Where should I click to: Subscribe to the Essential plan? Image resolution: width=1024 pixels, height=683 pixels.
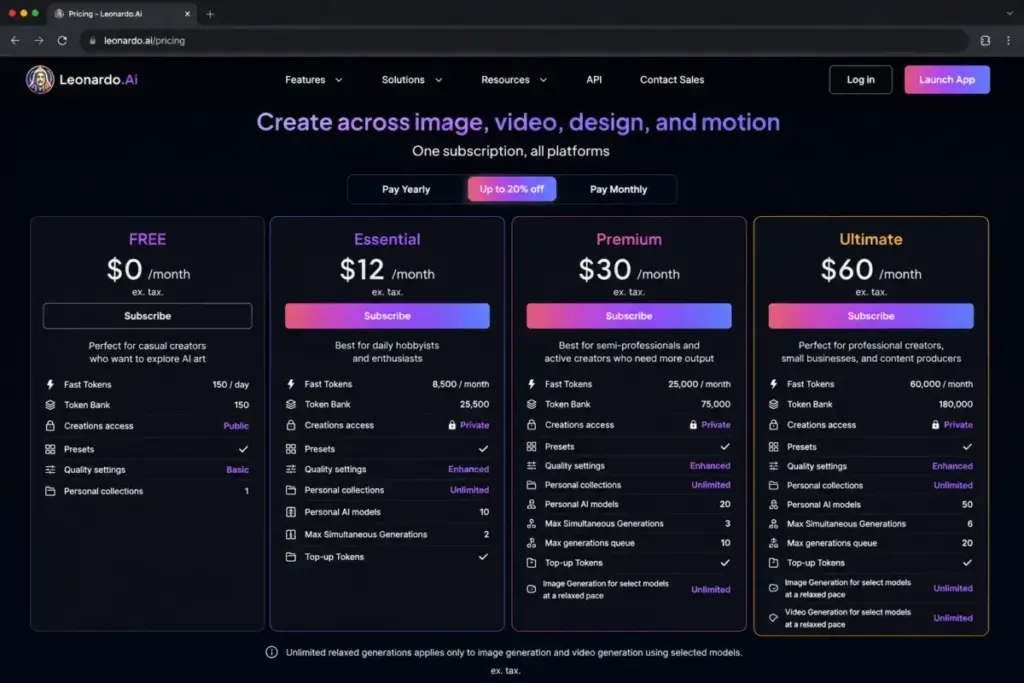point(387,316)
